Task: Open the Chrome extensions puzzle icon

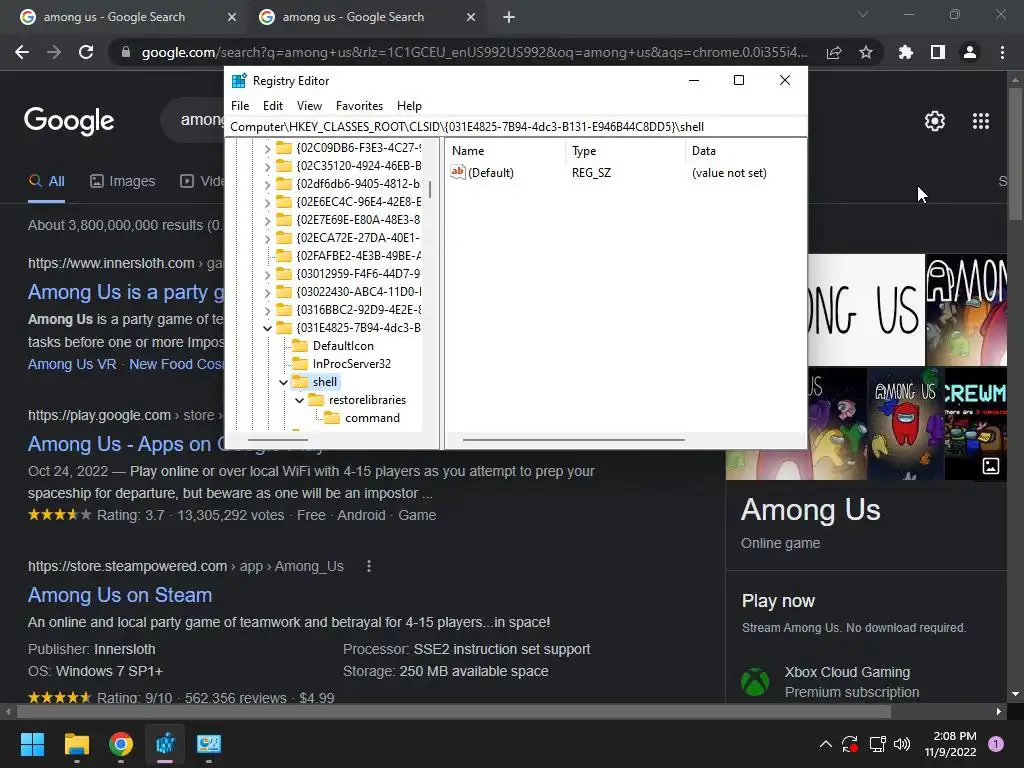Action: click(905, 52)
